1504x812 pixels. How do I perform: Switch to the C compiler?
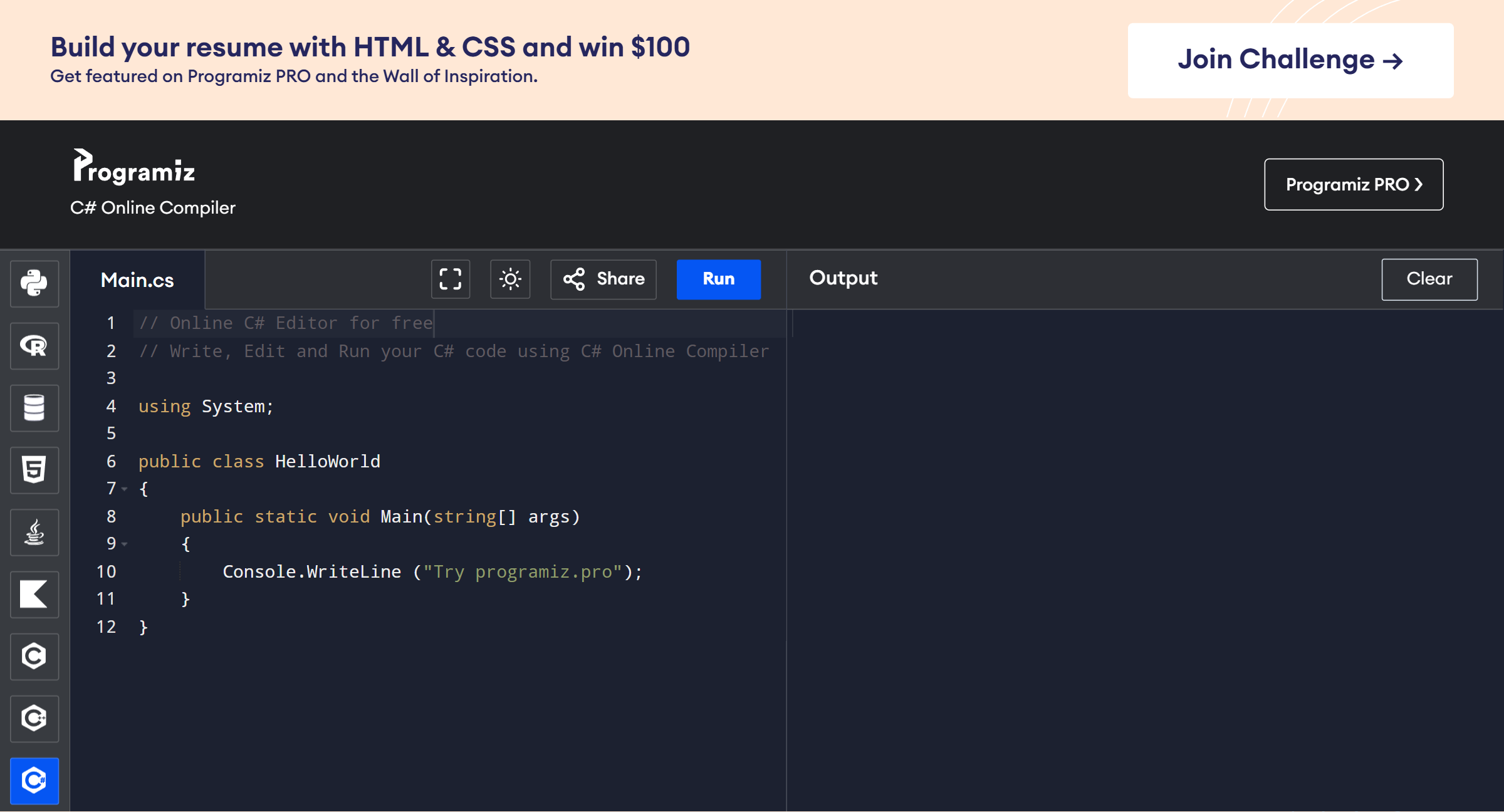(x=34, y=657)
